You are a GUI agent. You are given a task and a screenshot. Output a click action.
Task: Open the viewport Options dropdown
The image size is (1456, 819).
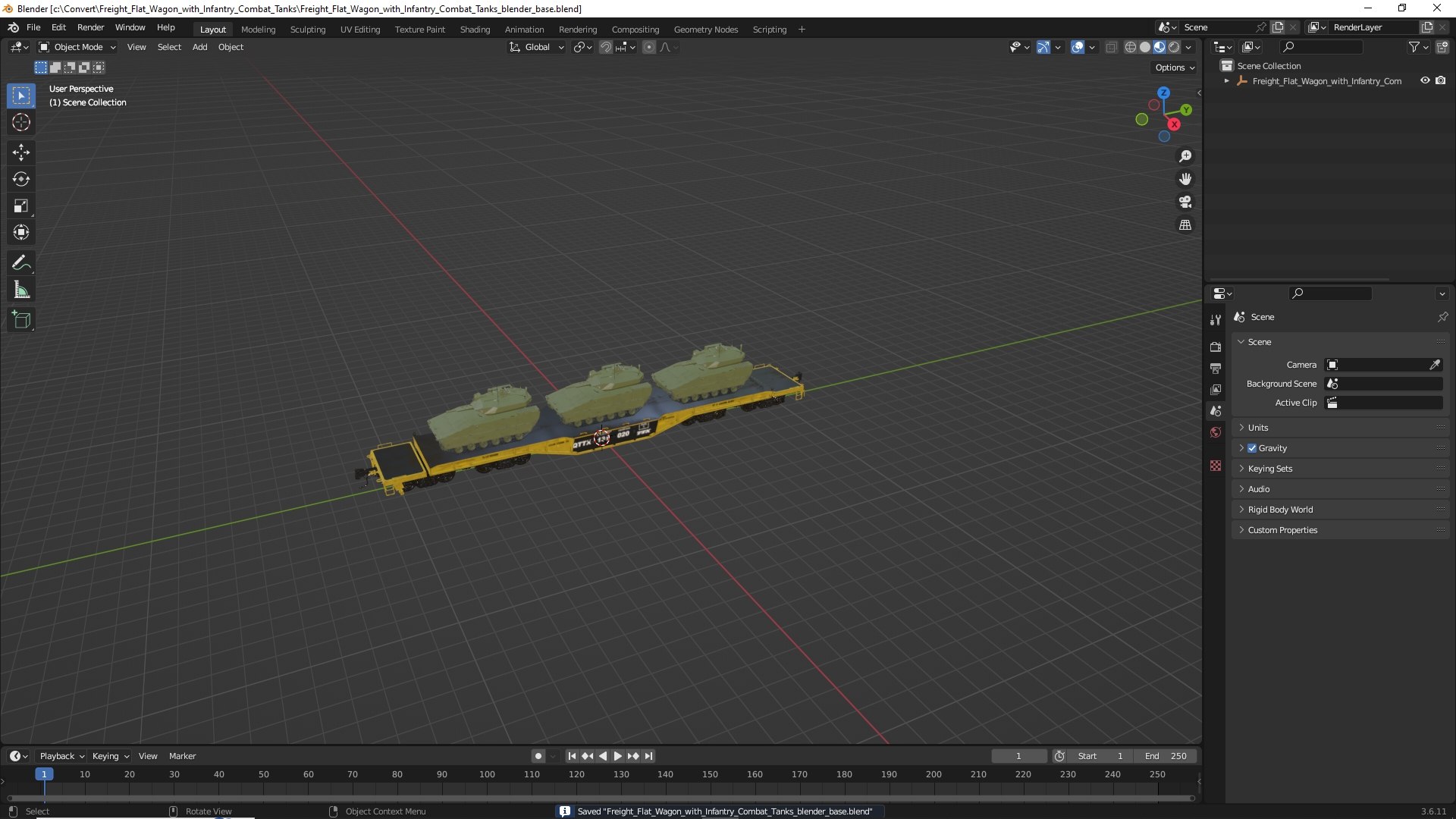point(1175,67)
